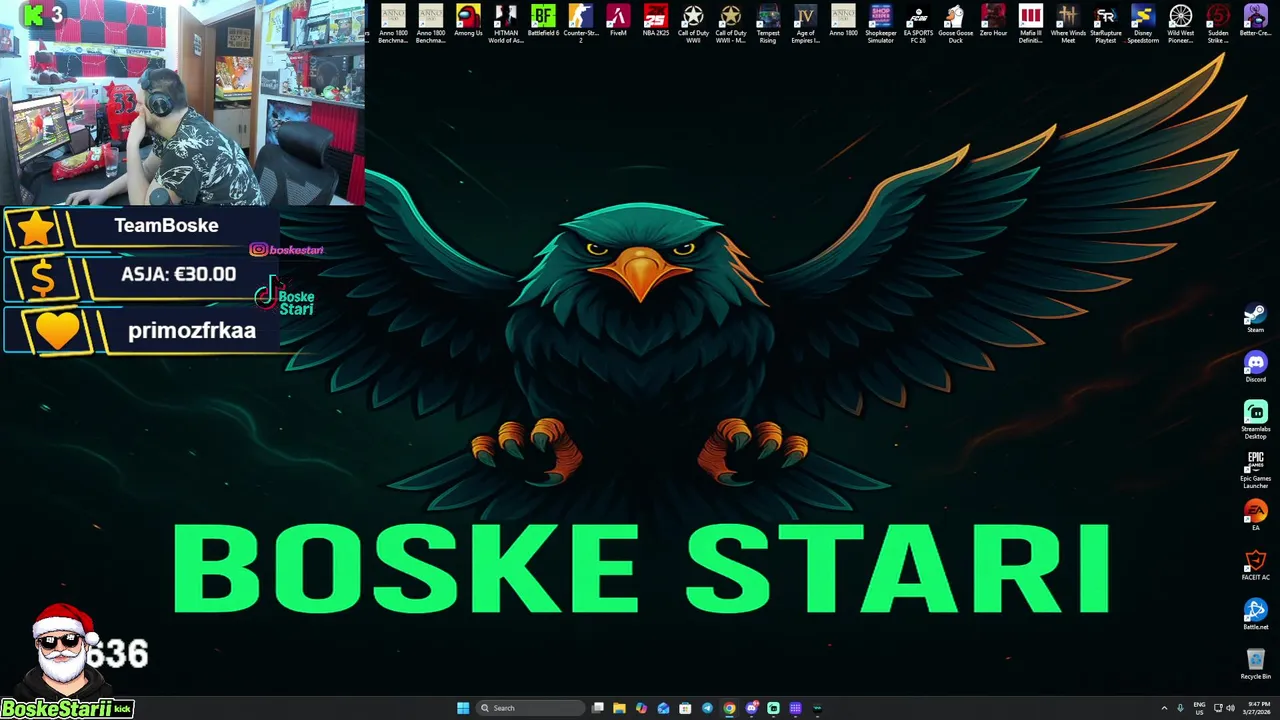Select the Recycle Bin icon
Screen dimensions: 1280x720
1255,664
